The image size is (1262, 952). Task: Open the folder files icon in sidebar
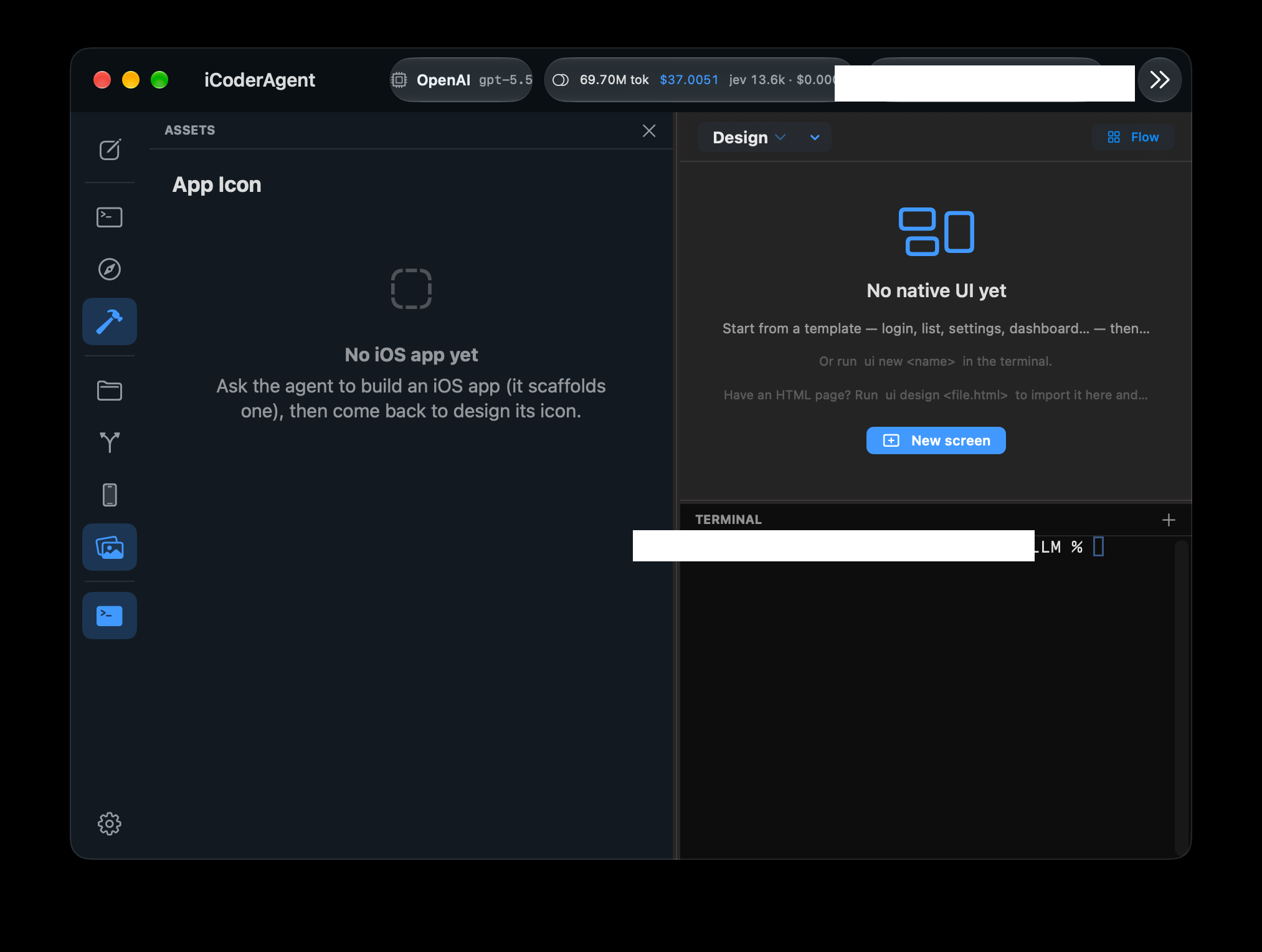click(x=110, y=391)
